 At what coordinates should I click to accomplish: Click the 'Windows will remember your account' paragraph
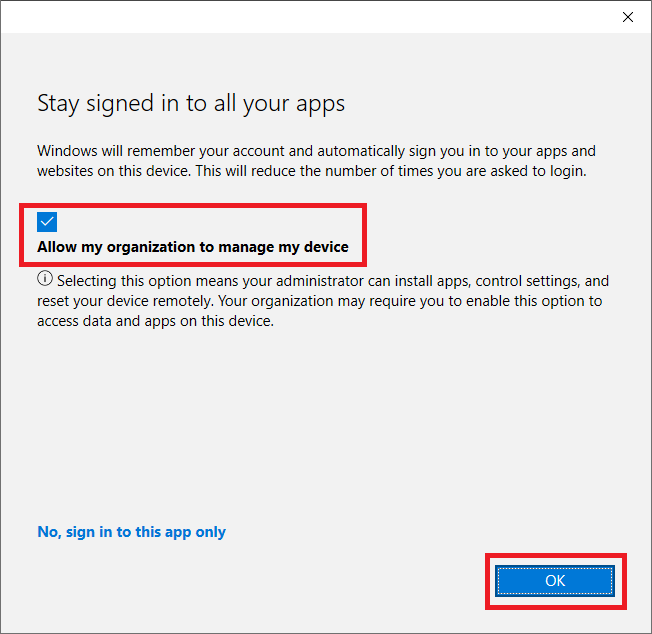coord(316,161)
